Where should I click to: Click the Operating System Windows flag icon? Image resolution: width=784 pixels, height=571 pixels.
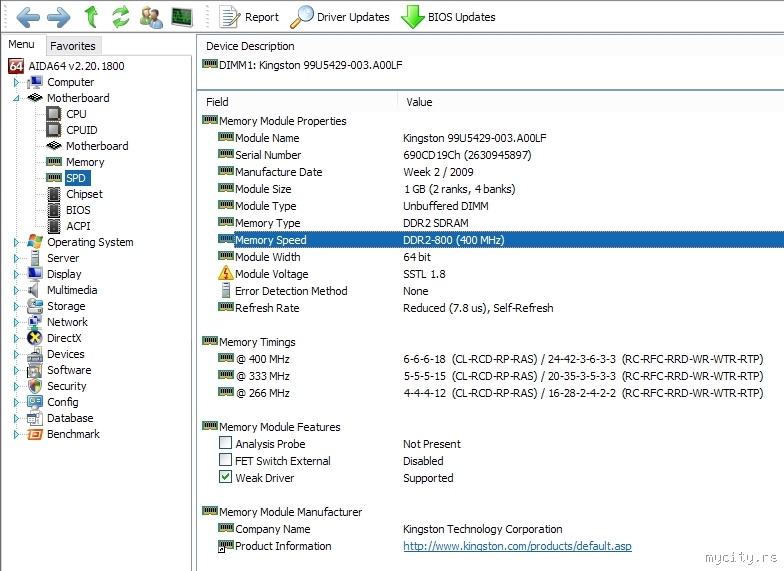pos(35,242)
